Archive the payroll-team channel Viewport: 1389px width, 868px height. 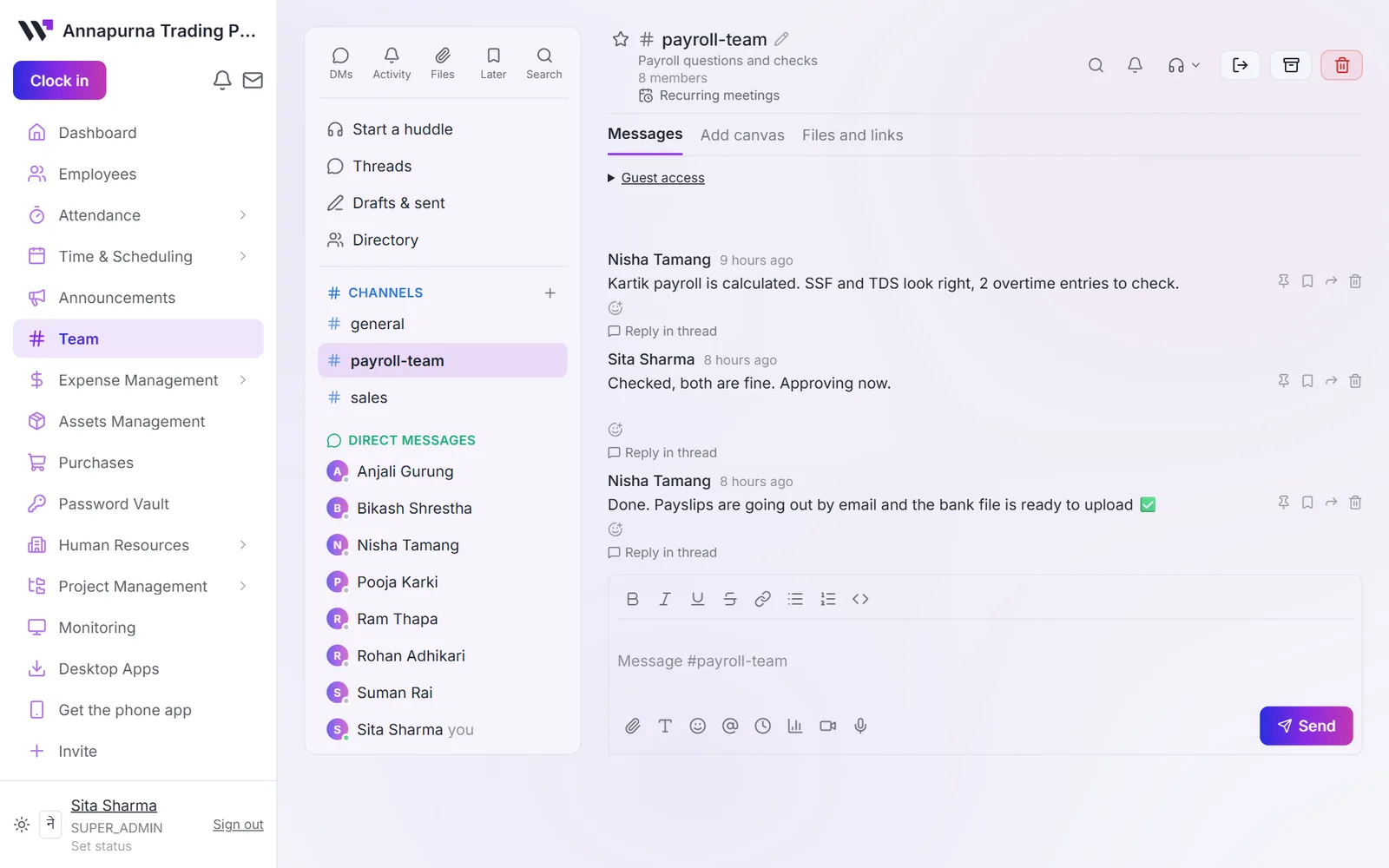[x=1291, y=65]
